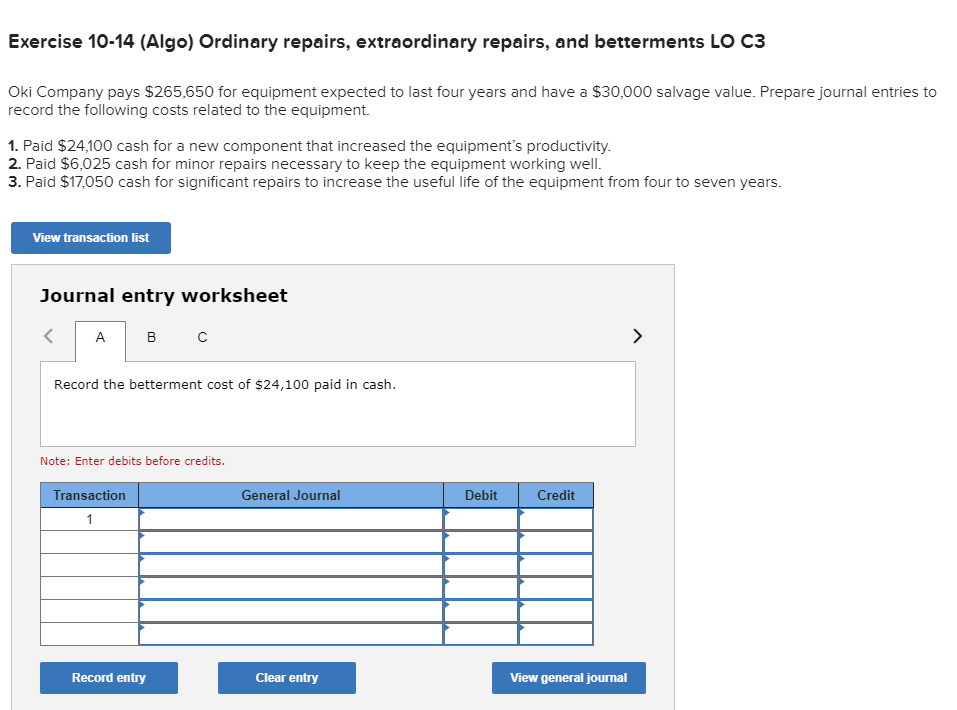The image size is (957, 710).
Task: Open second row General Journal account dropdown
Action: [x=290, y=542]
